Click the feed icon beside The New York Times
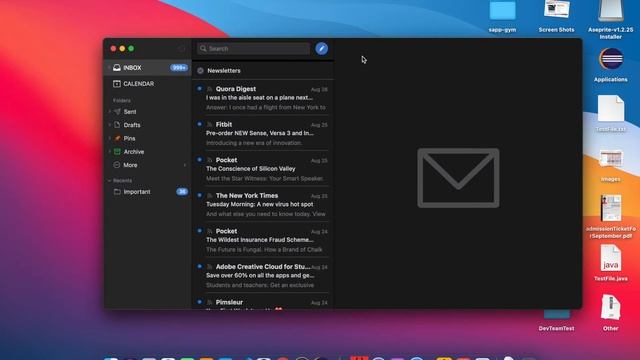This screenshot has height=360, width=640. coord(210,196)
